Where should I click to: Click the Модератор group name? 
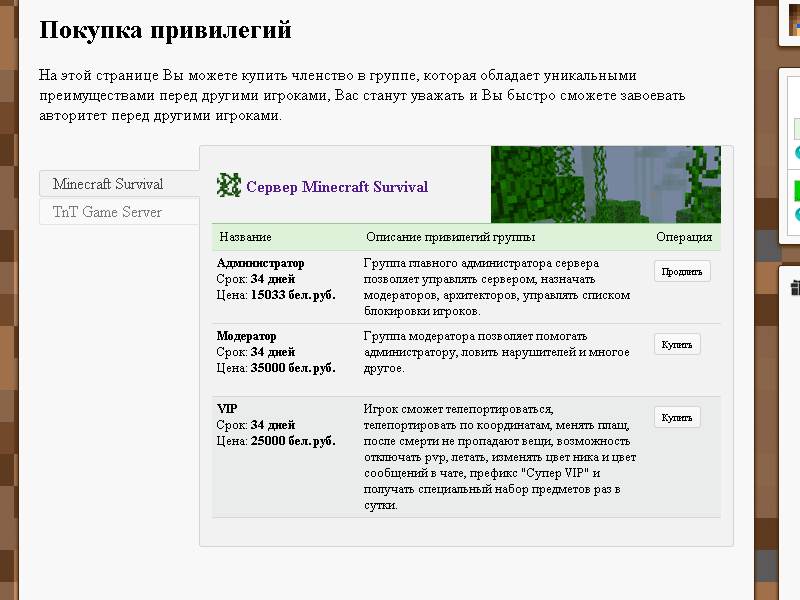(x=246, y=336)
